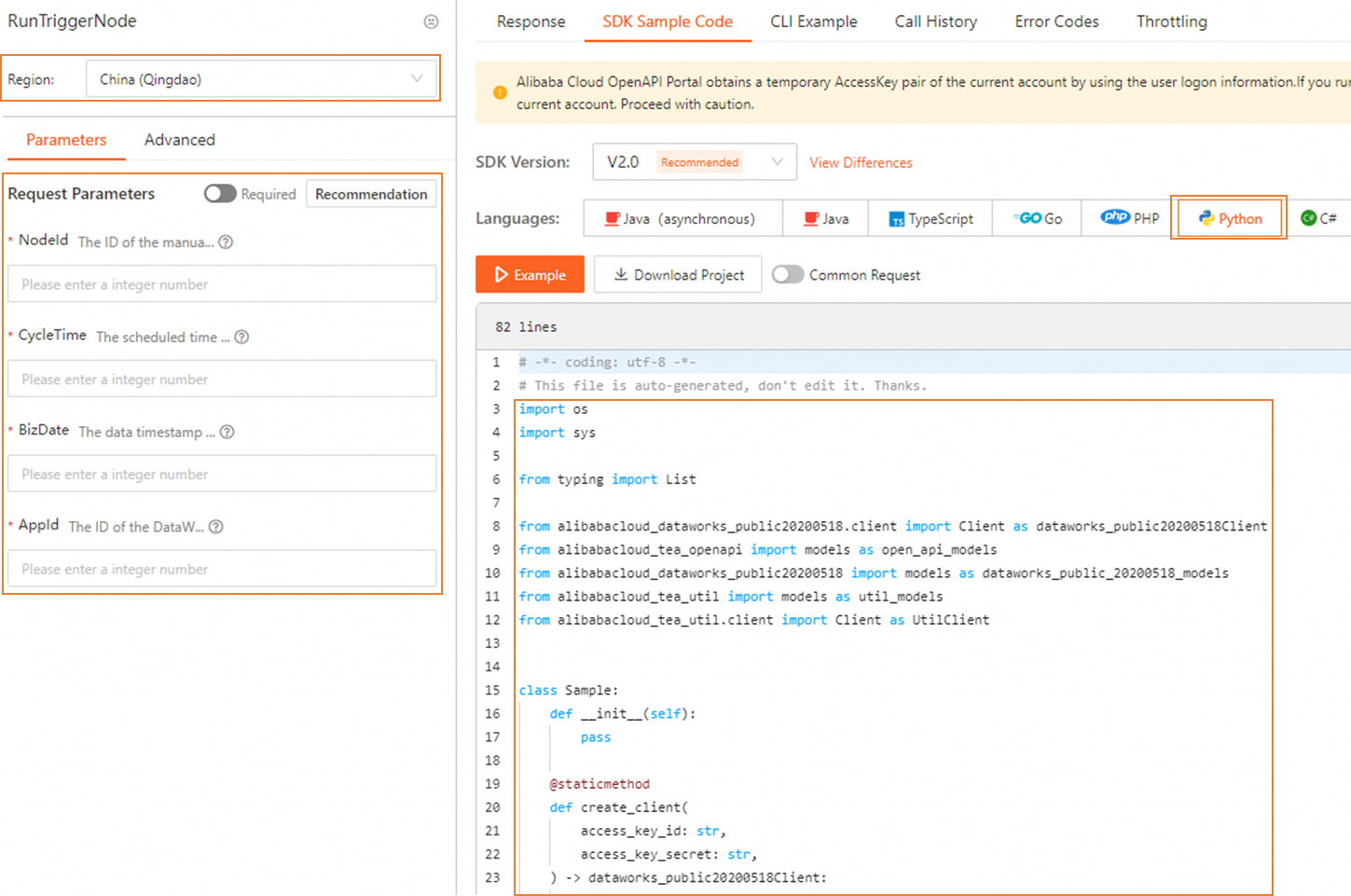This screenshot has height=896, width=1351.
Task: Choose TypeScript as the SDK language
Action: pos(930,218)
